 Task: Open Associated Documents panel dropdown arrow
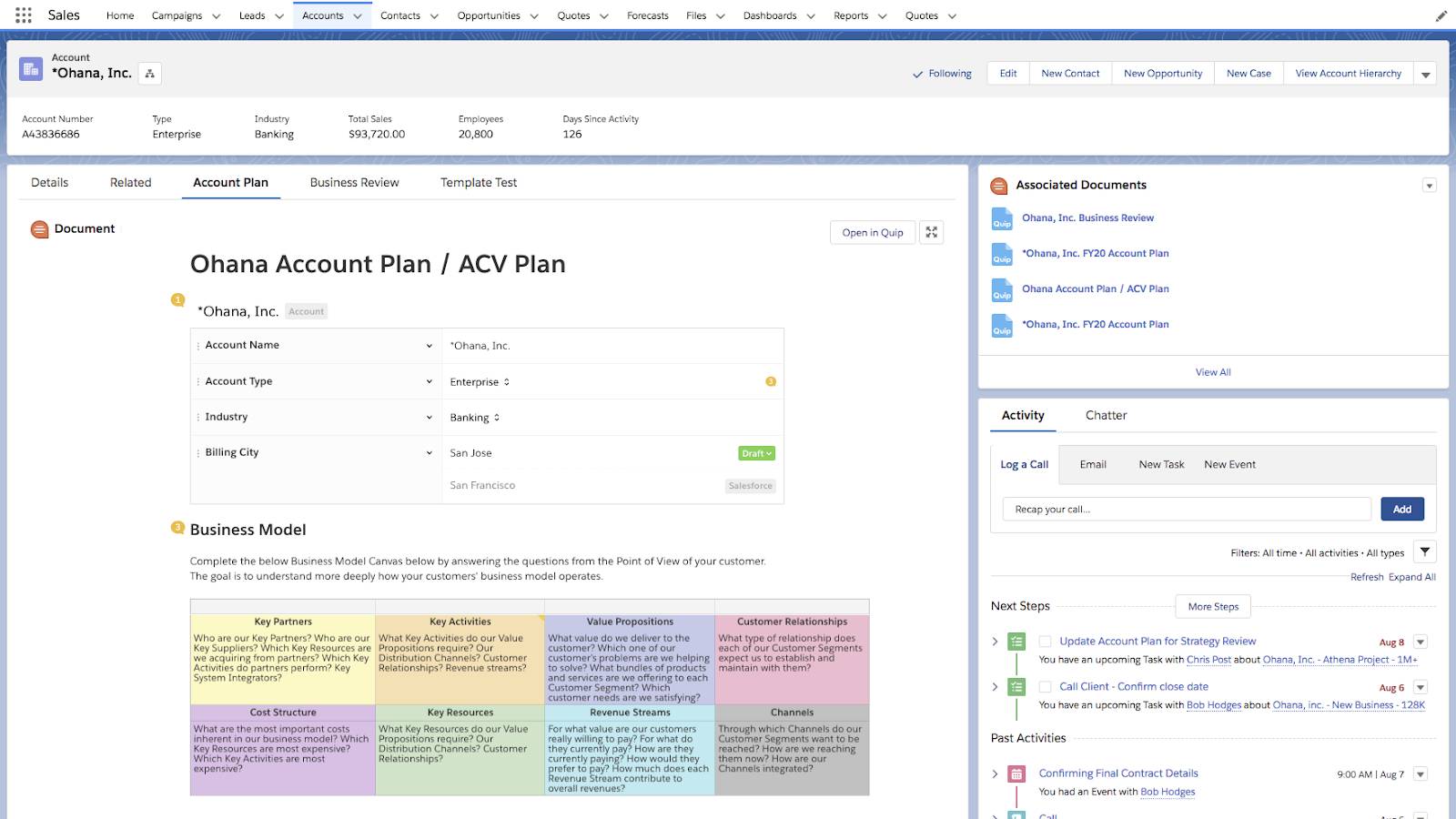point(1429,186)
